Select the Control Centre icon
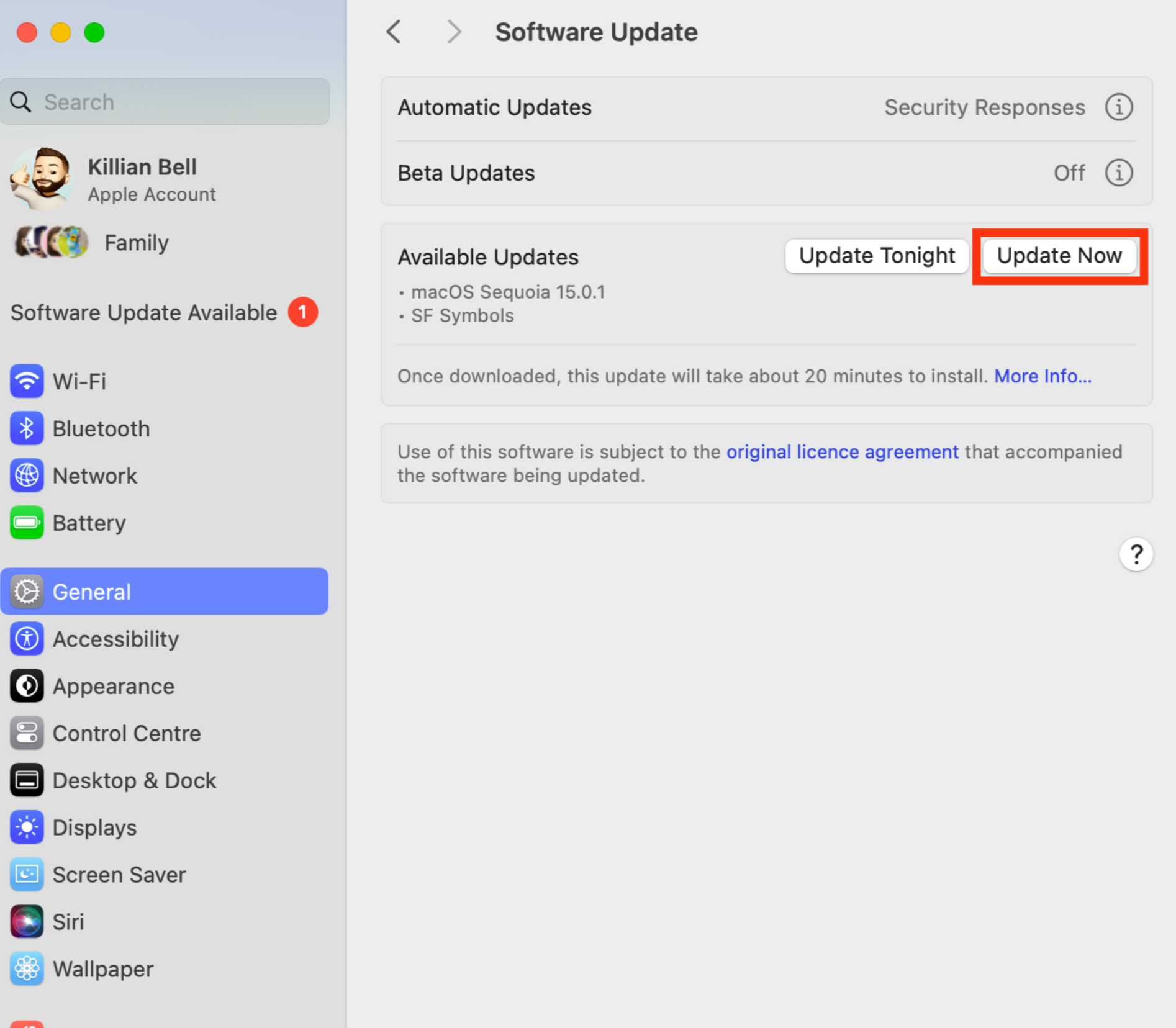 click(x=27, y=733)
